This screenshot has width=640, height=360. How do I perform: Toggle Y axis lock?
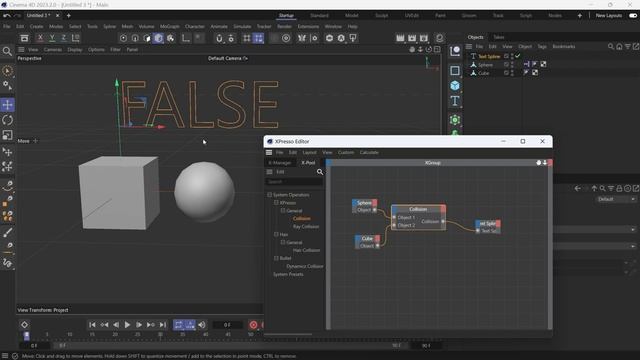pyautogui.click(x=52, y=38)
